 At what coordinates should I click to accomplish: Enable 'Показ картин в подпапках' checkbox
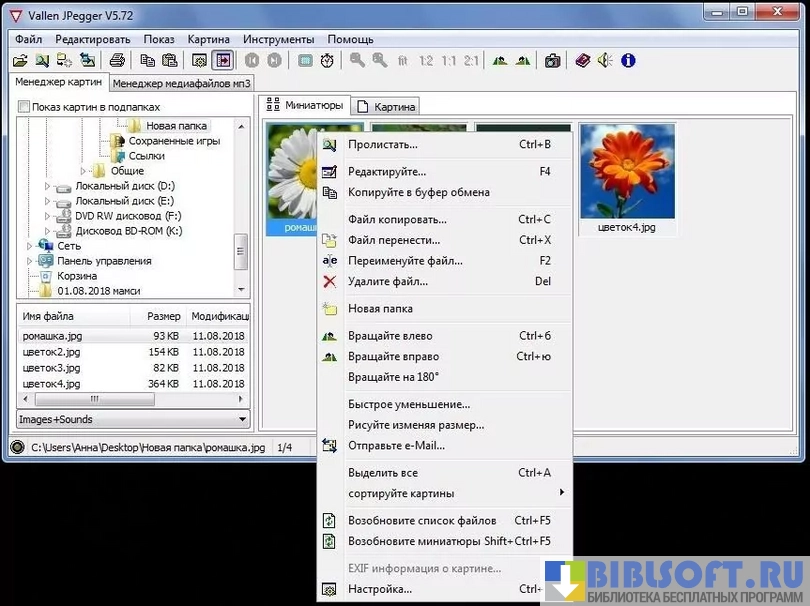(24, 107)
